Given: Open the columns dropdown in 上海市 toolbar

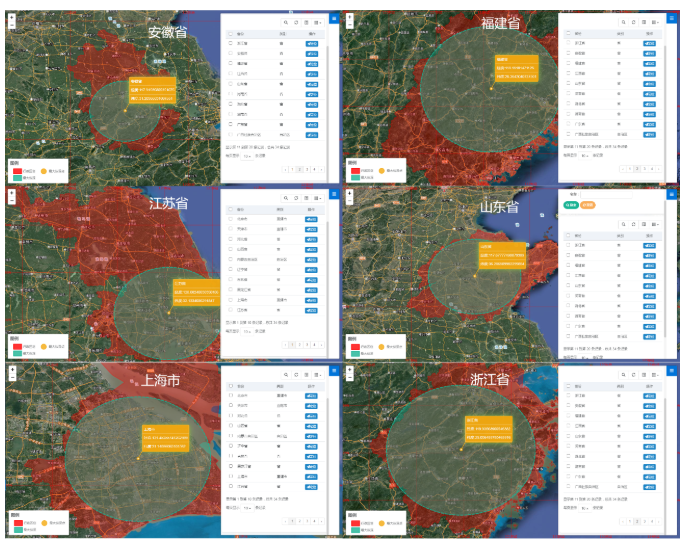Looking at the screenshot, I should point(318,375).
